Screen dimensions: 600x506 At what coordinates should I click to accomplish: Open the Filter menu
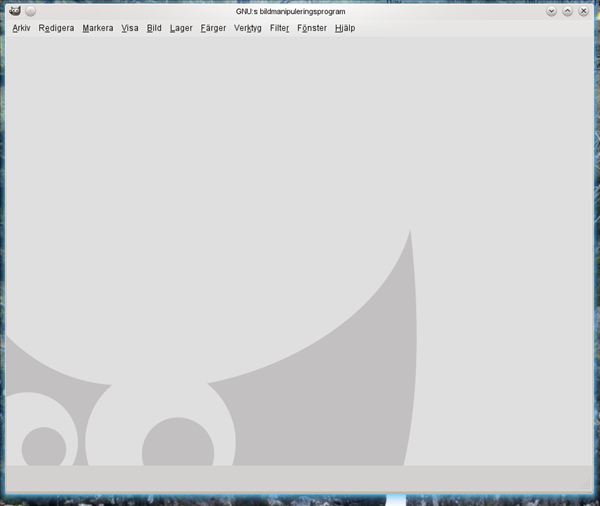point(279,28)
